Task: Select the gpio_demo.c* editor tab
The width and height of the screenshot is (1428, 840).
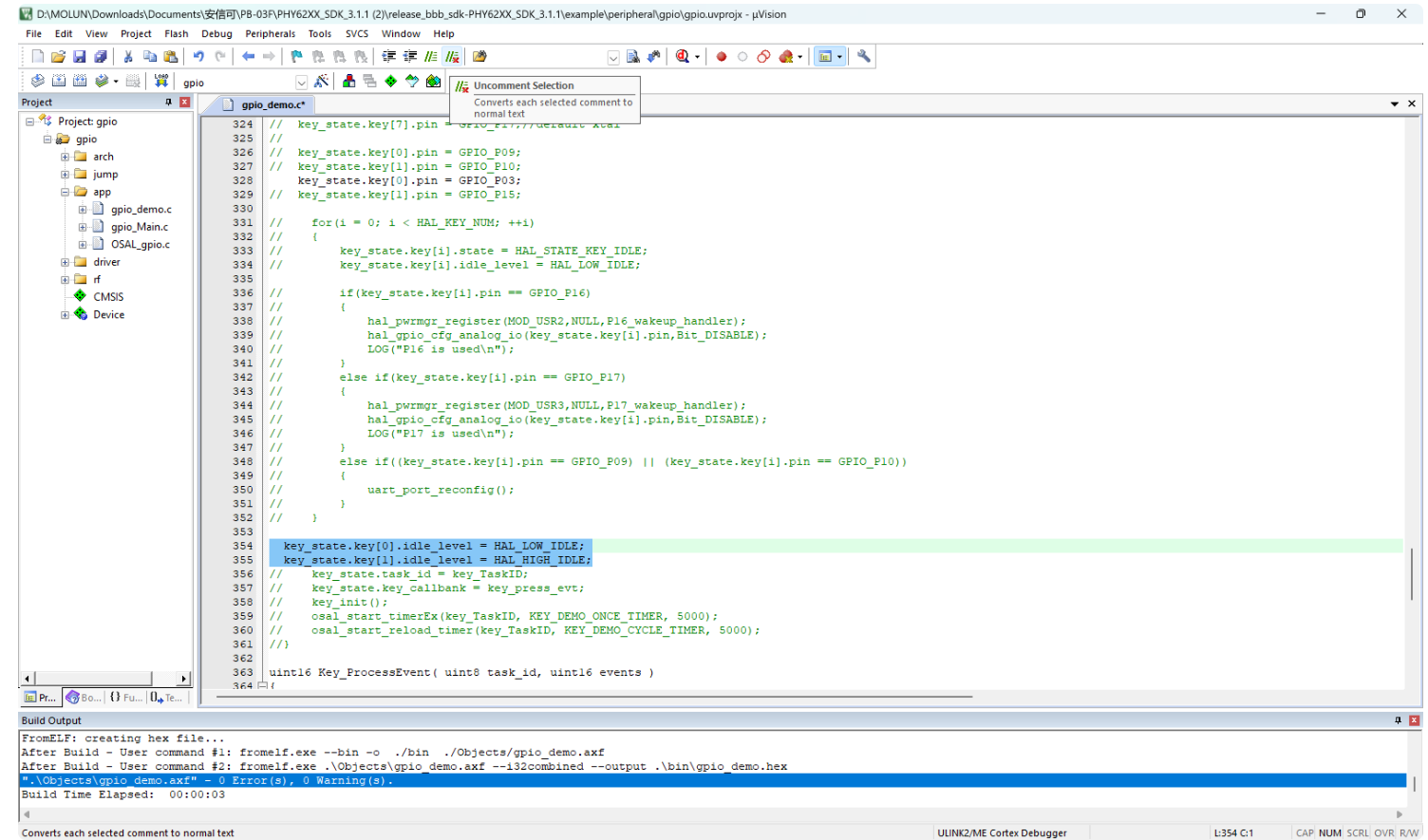Action: point(267,104)
